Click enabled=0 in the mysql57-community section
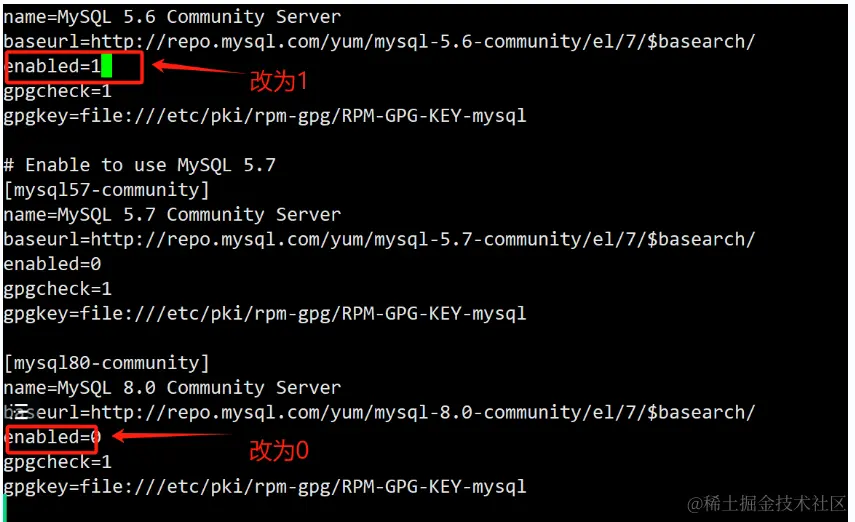The image size is (855, 522). (52, 264)
